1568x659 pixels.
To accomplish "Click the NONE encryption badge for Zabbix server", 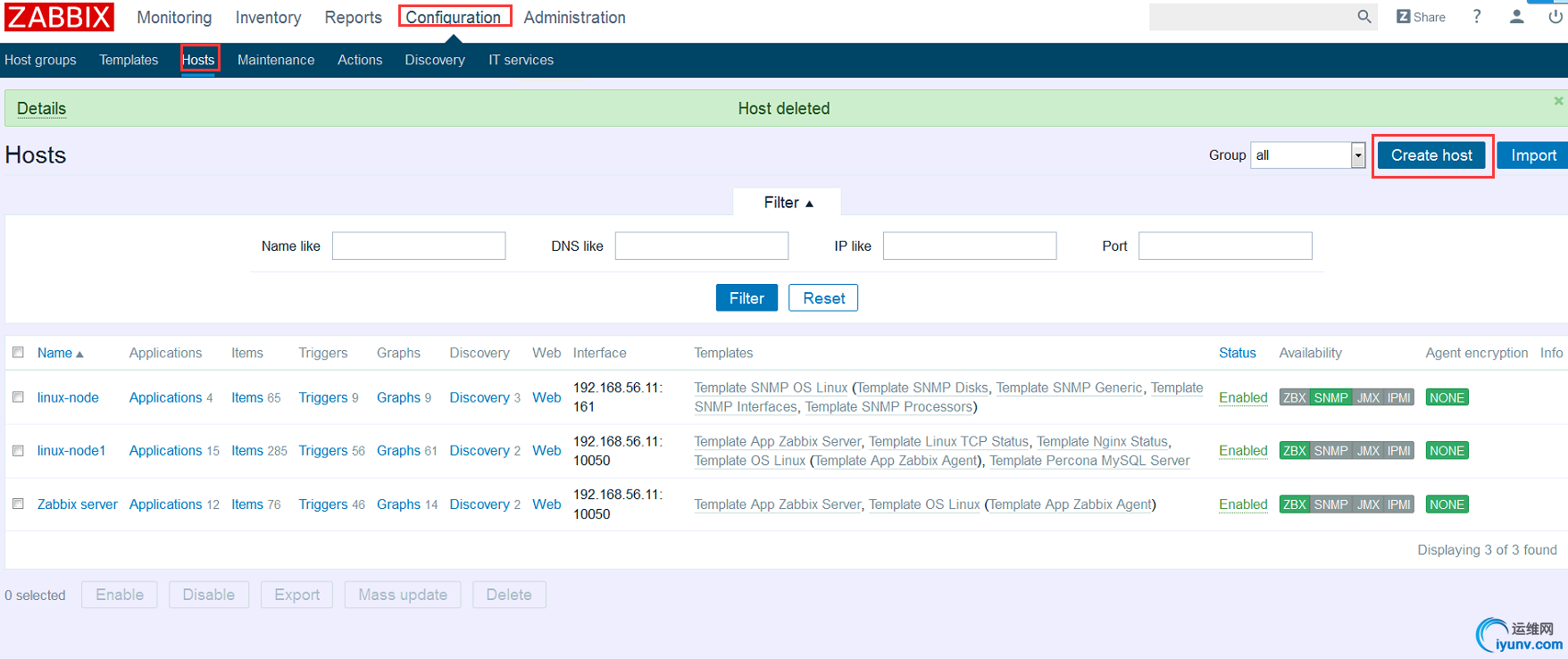I will [x=1447, y=505].
